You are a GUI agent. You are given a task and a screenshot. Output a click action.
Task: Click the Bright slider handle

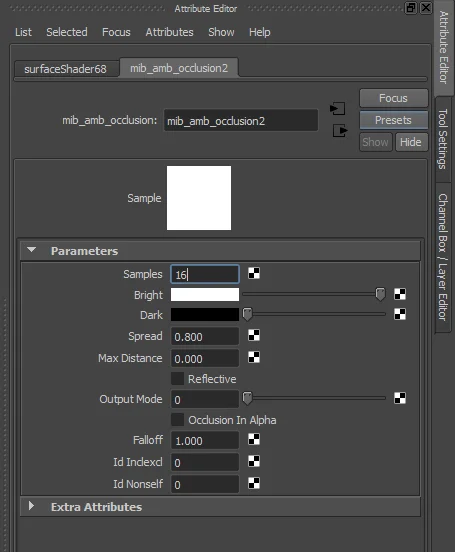(380, 294)
